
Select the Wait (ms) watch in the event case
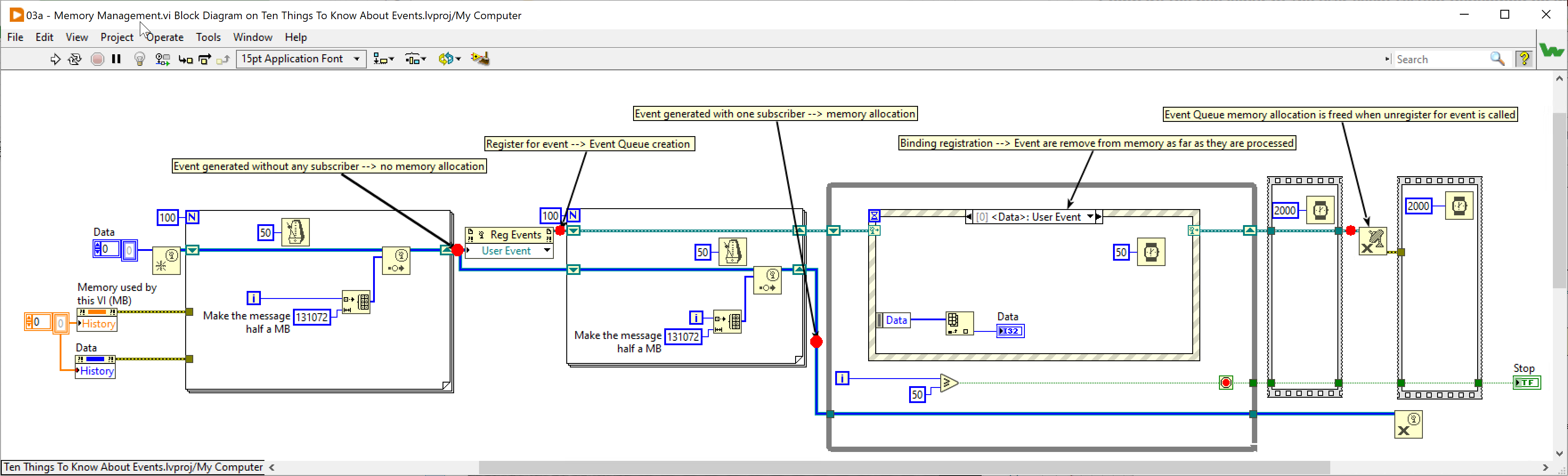tap(1151, 252)
